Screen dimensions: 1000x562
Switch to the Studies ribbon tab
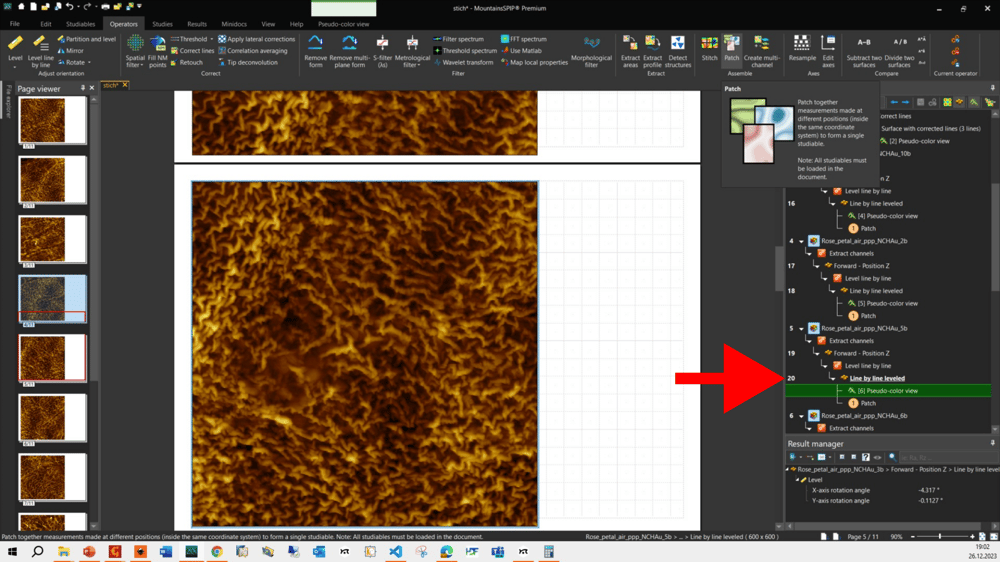[162, 24]
